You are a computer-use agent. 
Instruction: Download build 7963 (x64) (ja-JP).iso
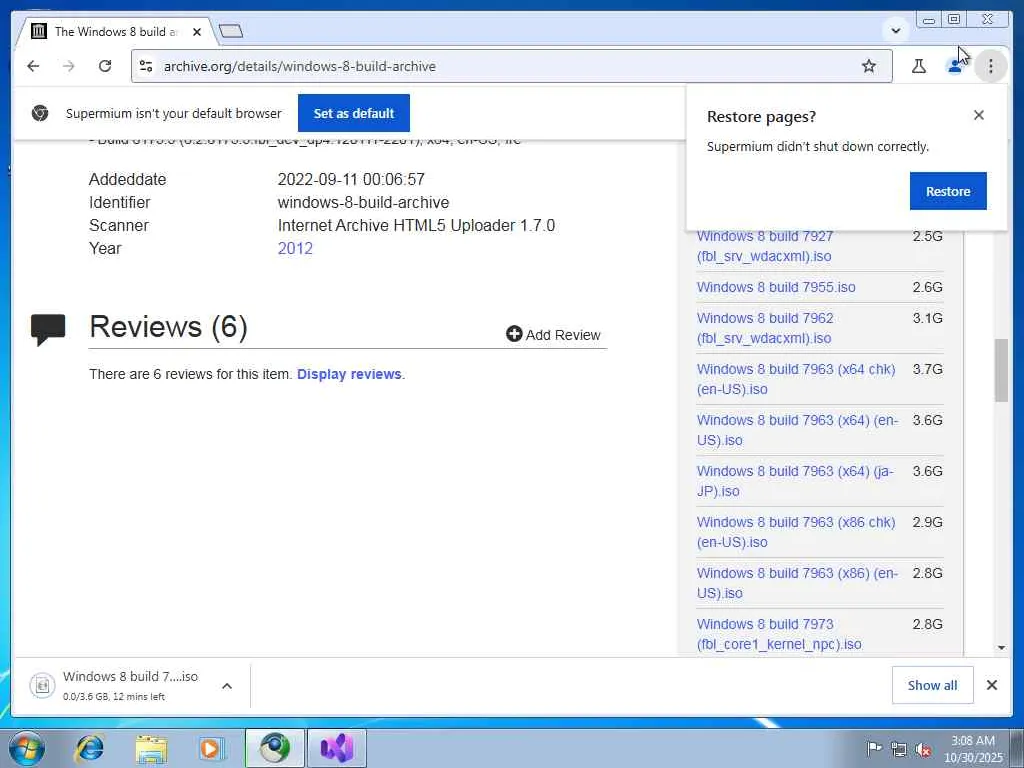(795, 481)
